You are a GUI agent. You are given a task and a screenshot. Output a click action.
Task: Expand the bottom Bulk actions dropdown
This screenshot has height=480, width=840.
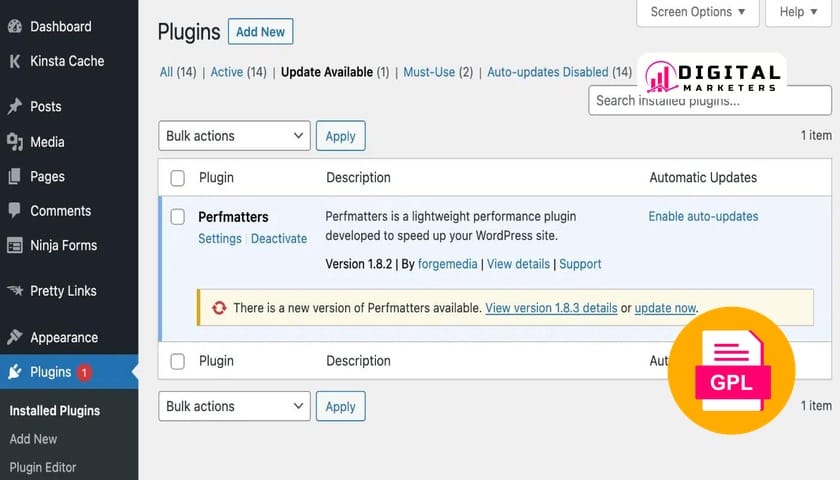pyautogui.click(x=234, y=406)
